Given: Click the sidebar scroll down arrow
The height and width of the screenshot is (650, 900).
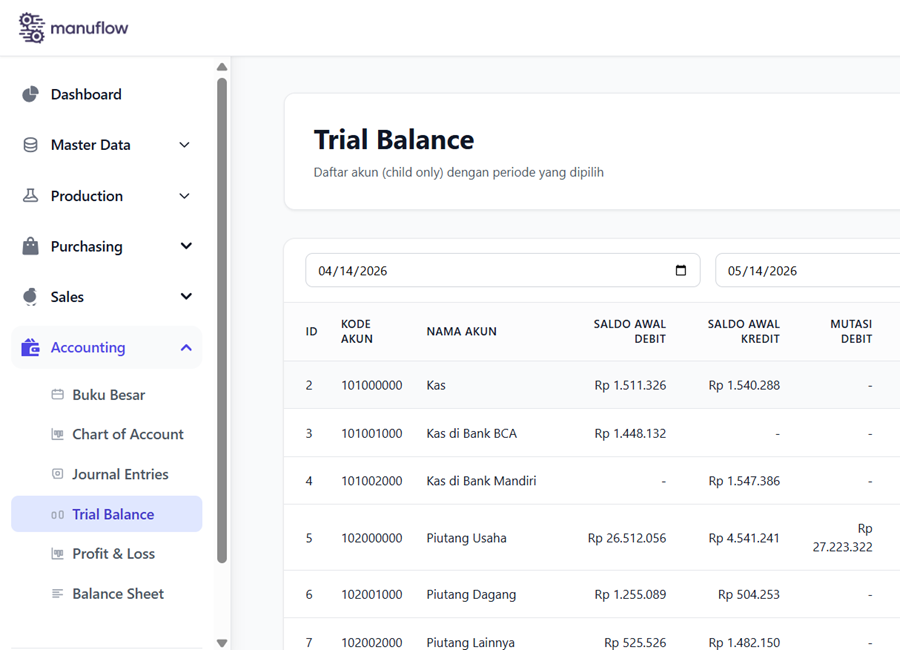Looking at the screenshot, I should click(222, 643).
